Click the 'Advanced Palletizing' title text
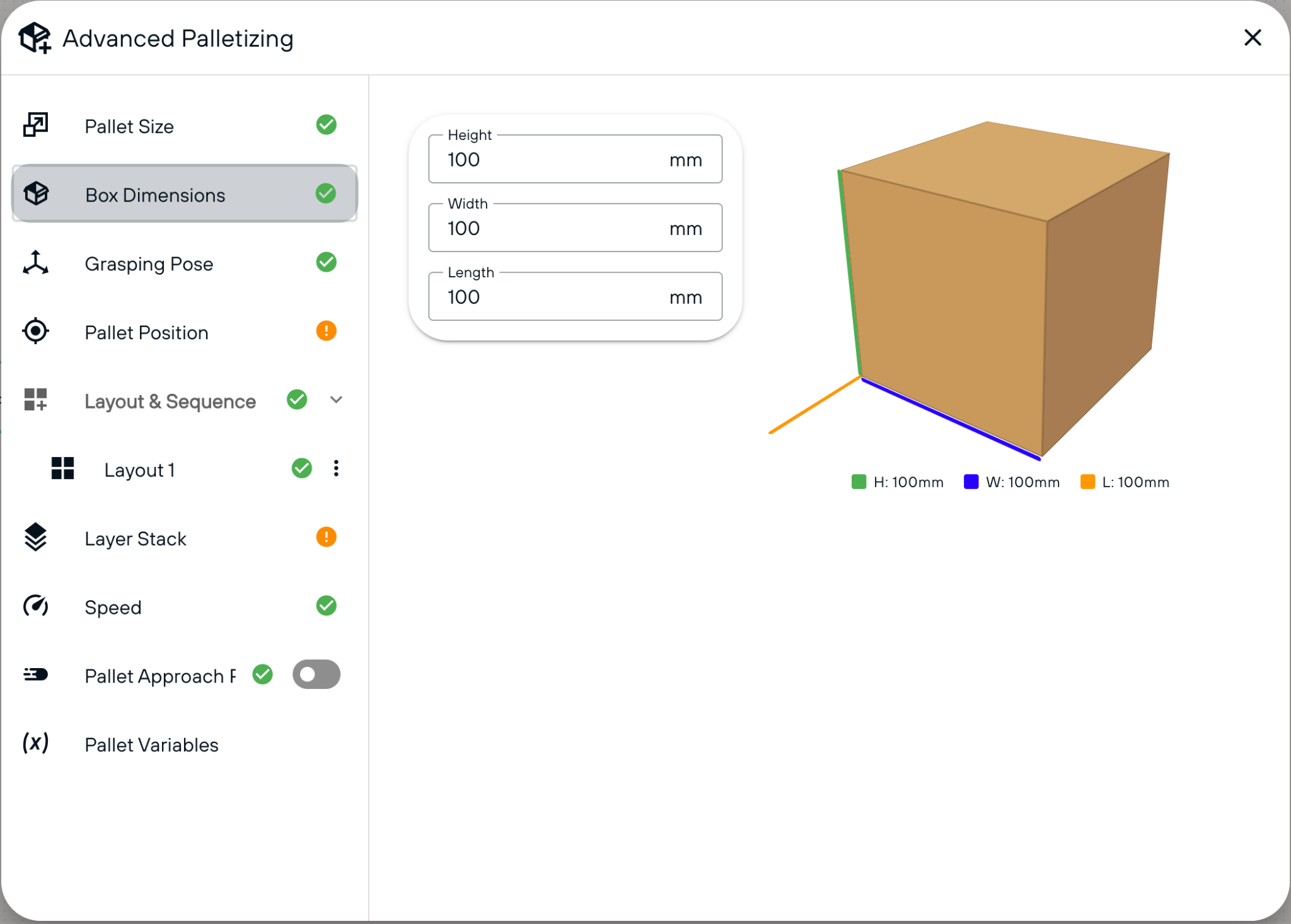 178,38
